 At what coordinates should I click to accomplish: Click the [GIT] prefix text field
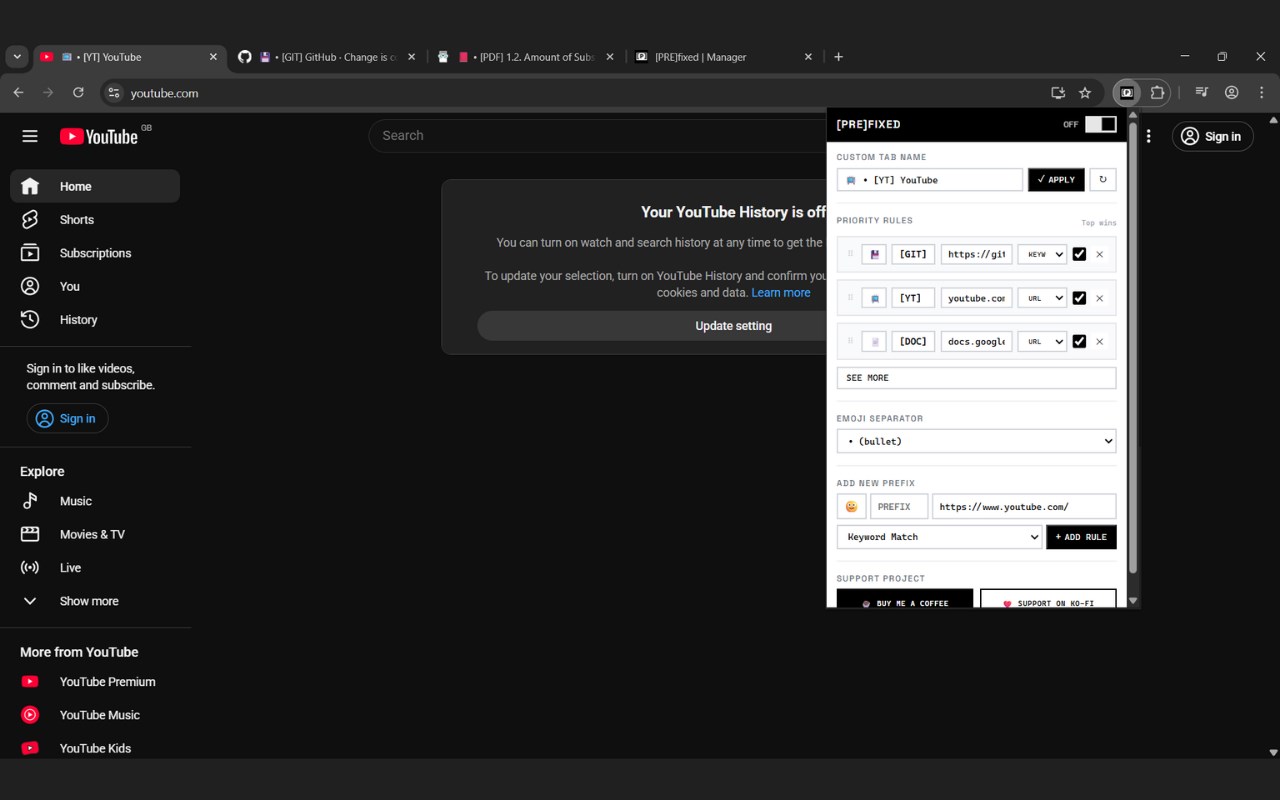[913, 254]
